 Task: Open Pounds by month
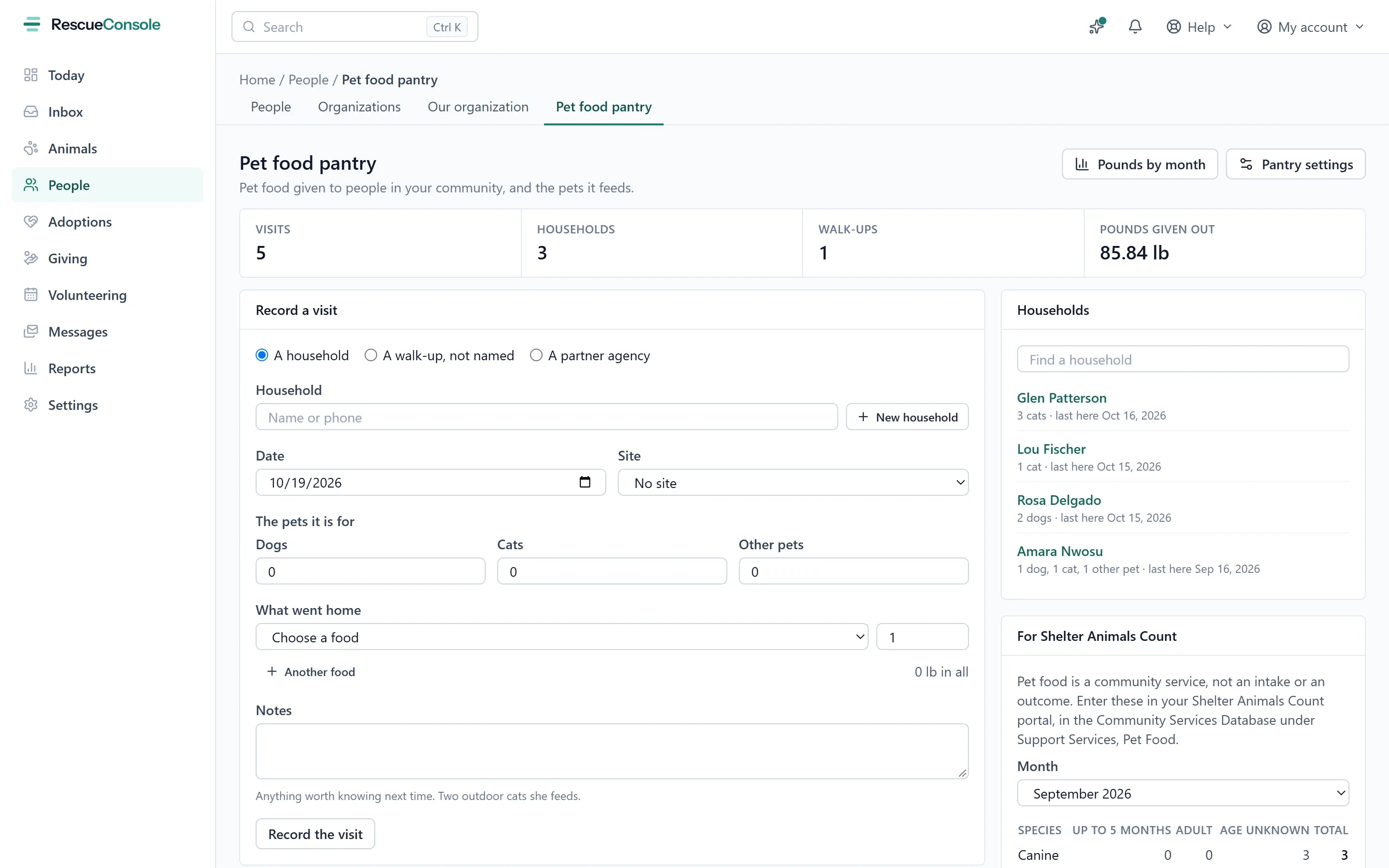pos(1139,164)
